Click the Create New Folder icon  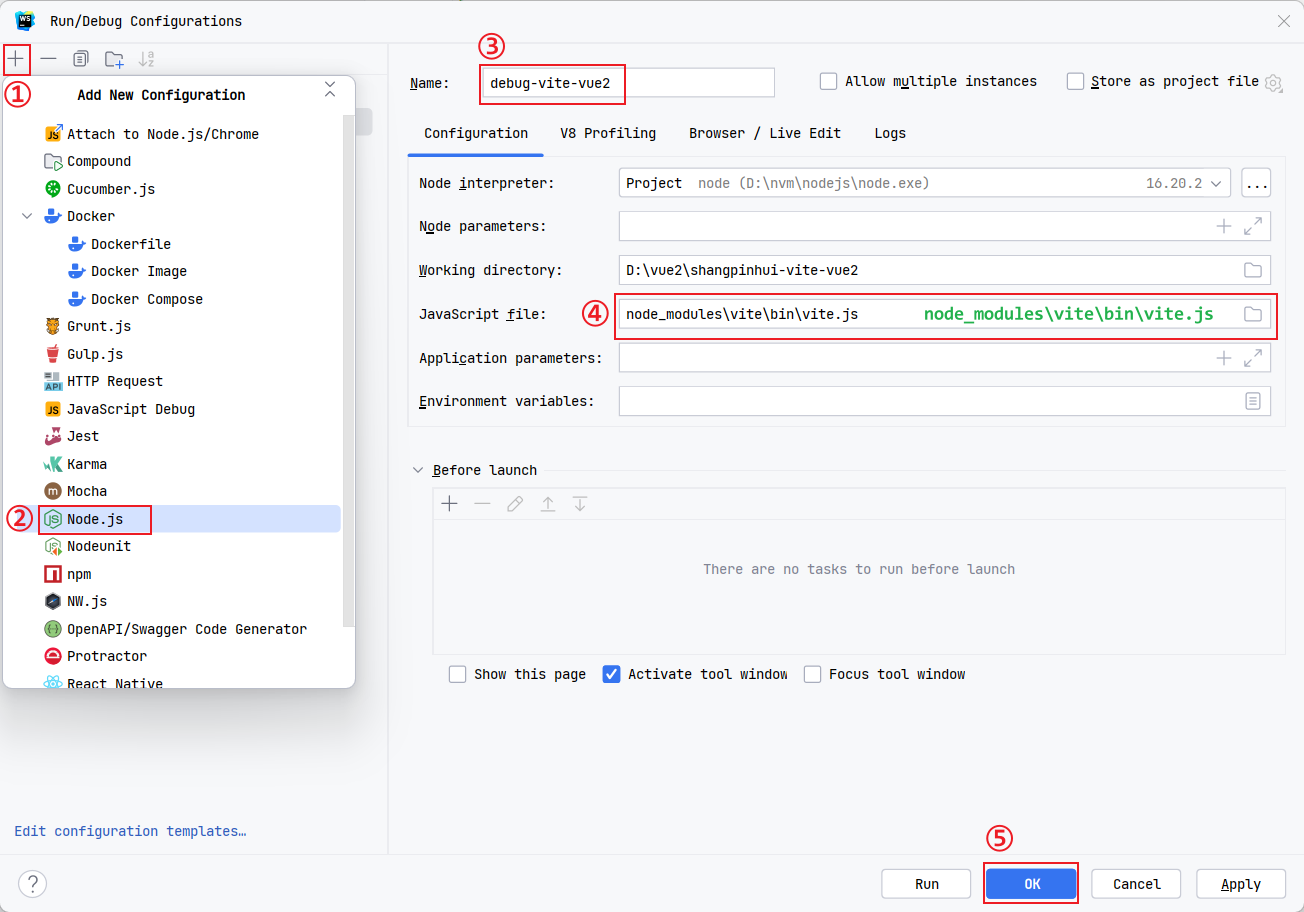coord(114,59)
